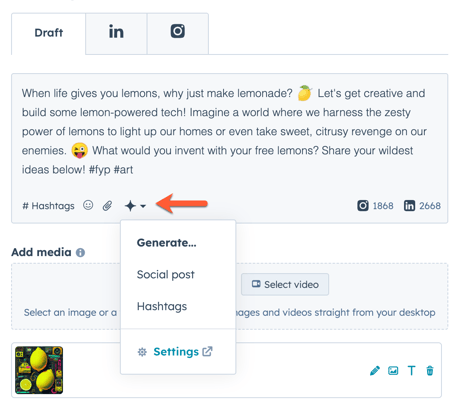Click the # Hashtags button
463x408 pixels.
click(x=48, y=206)
